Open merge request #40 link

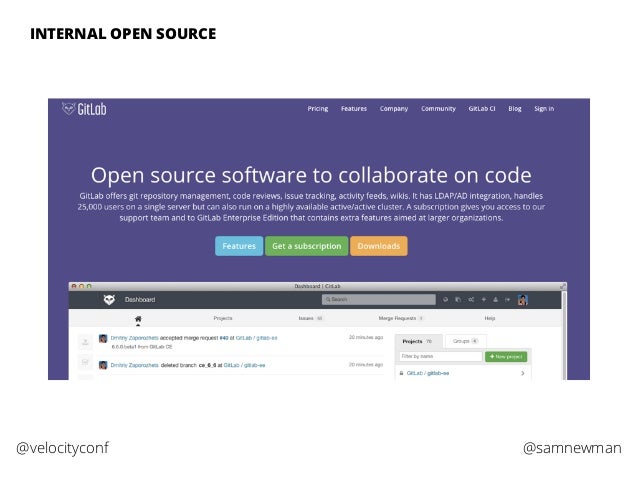[x=224, y=338]
